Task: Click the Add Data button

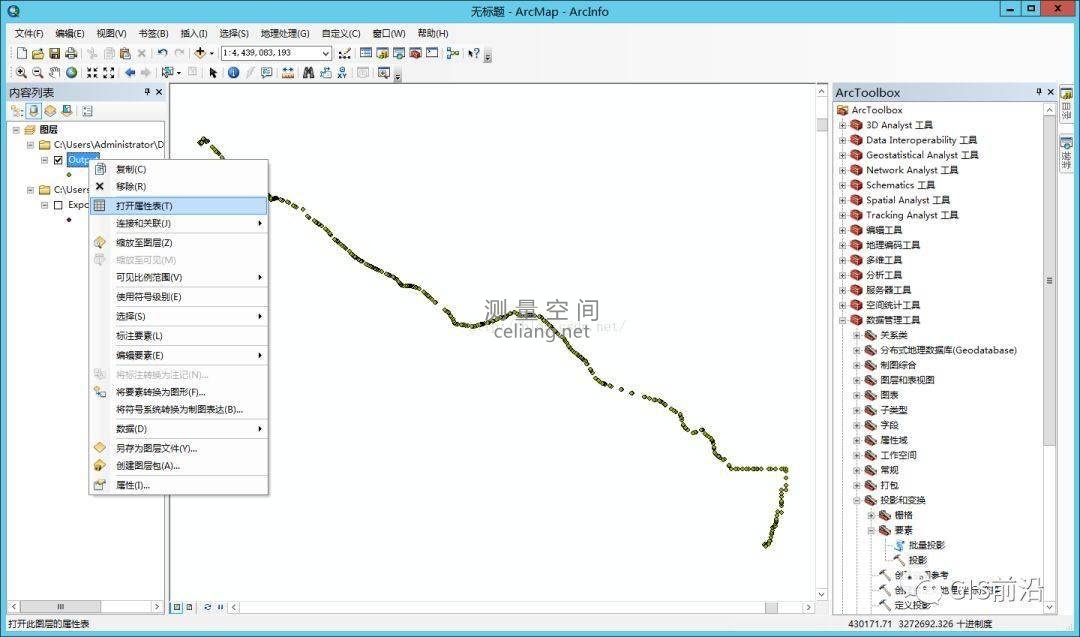Action: [x=200, y=53]
